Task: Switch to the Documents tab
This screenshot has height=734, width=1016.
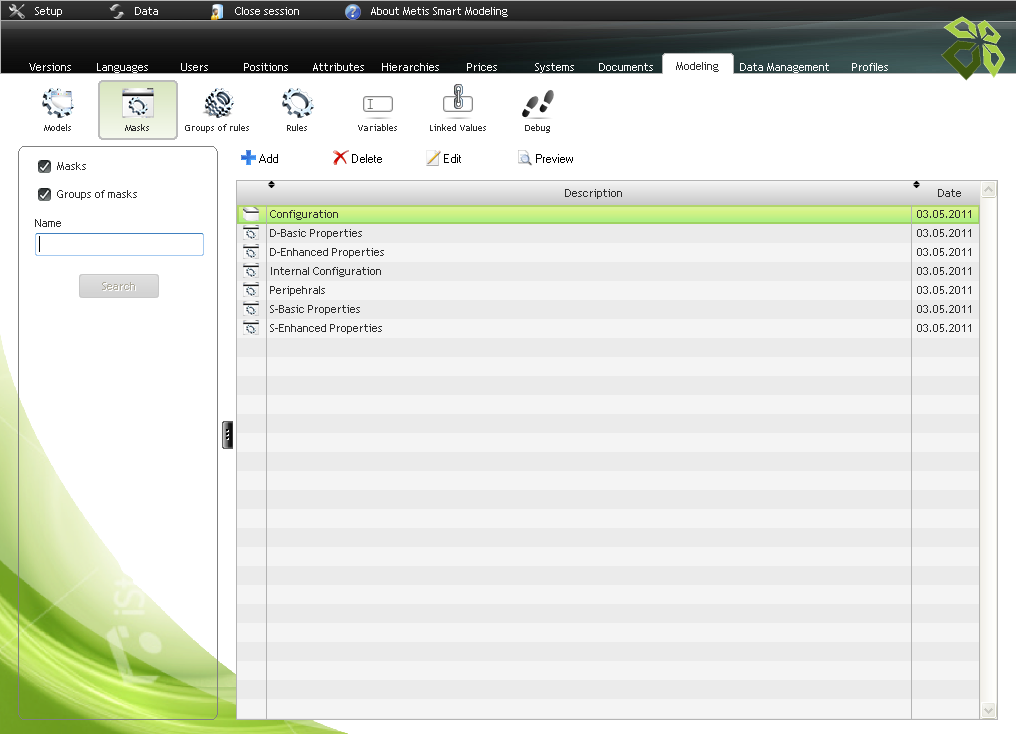Action: [625, 67]
